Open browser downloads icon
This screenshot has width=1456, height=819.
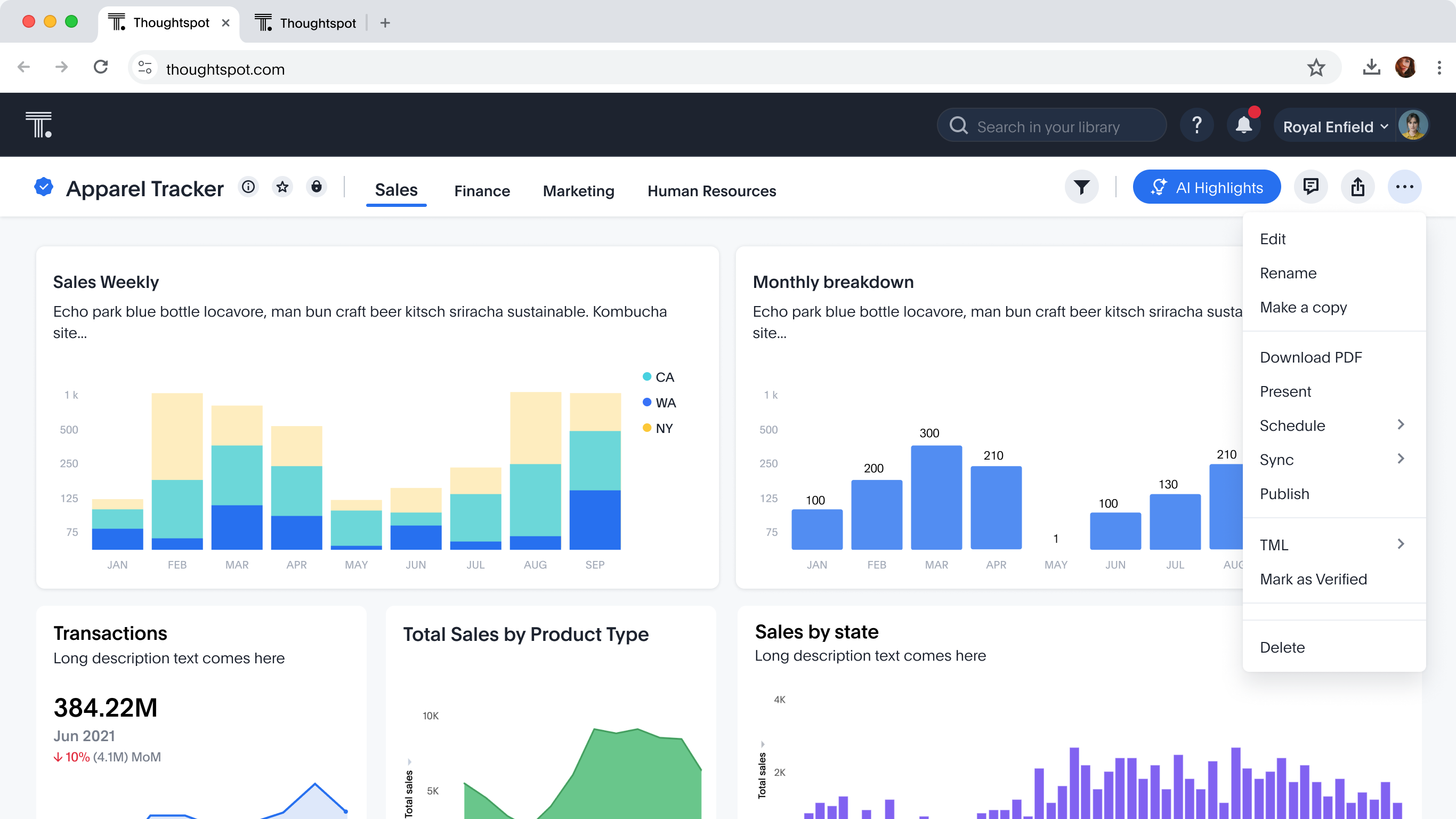[1371, 67]
